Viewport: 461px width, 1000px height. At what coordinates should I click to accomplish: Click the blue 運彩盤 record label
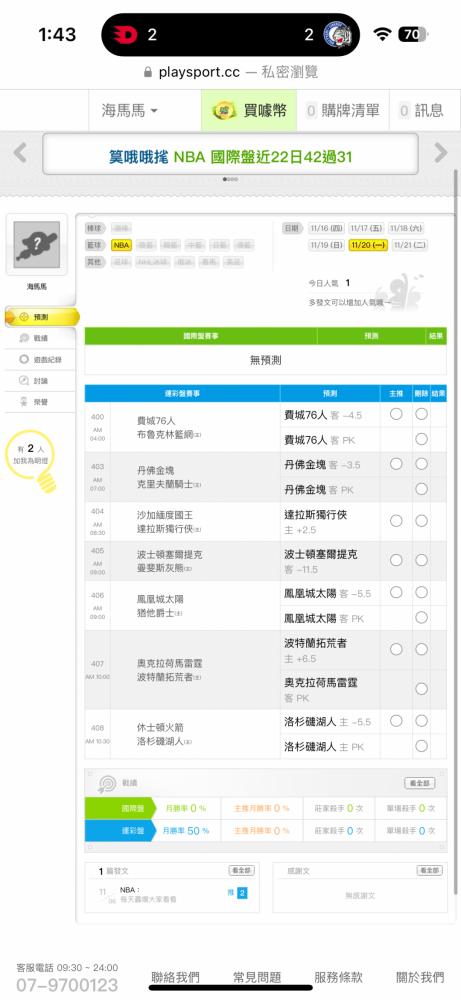click(x=120, y=830)
